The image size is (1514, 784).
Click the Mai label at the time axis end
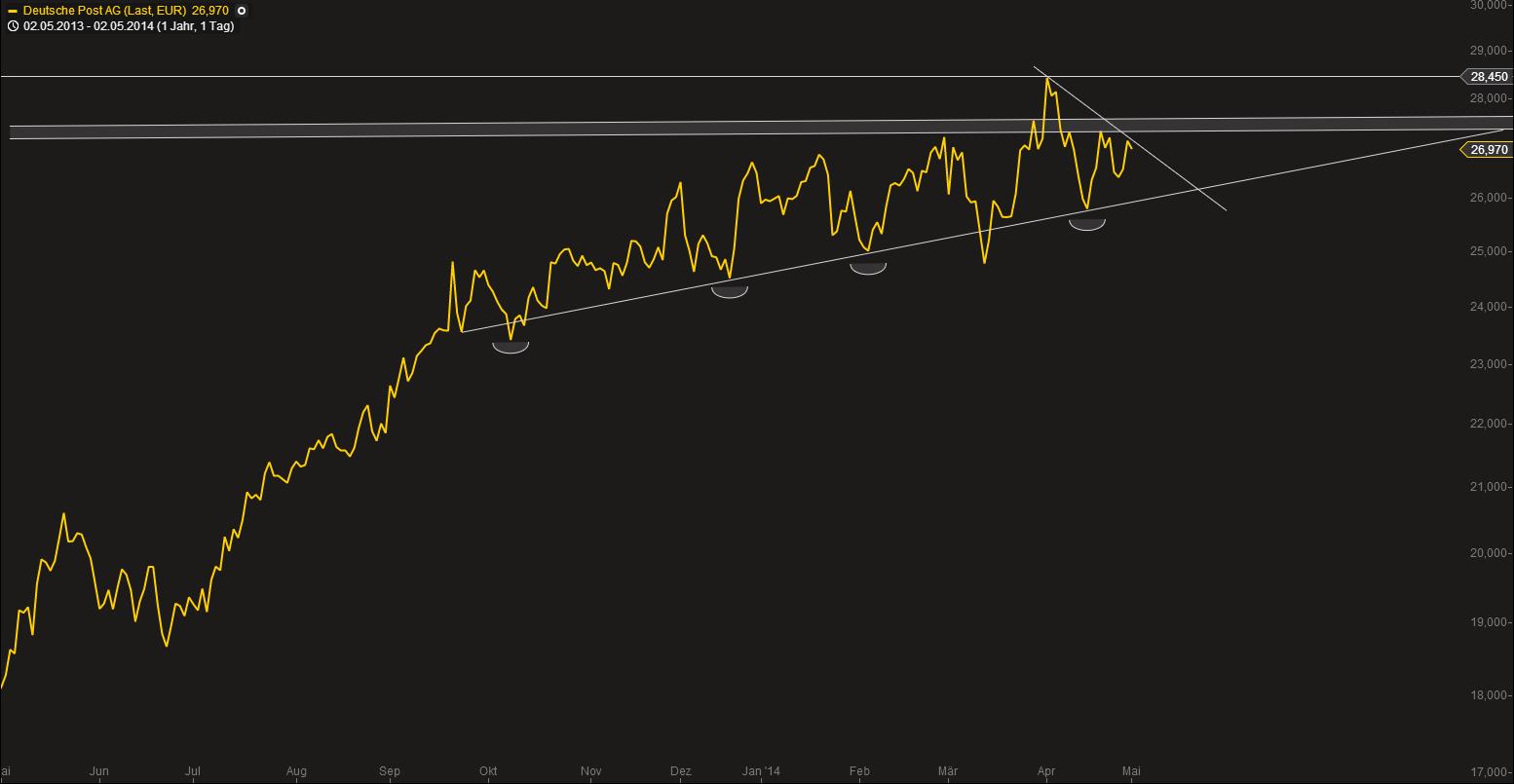point(1131,771)
